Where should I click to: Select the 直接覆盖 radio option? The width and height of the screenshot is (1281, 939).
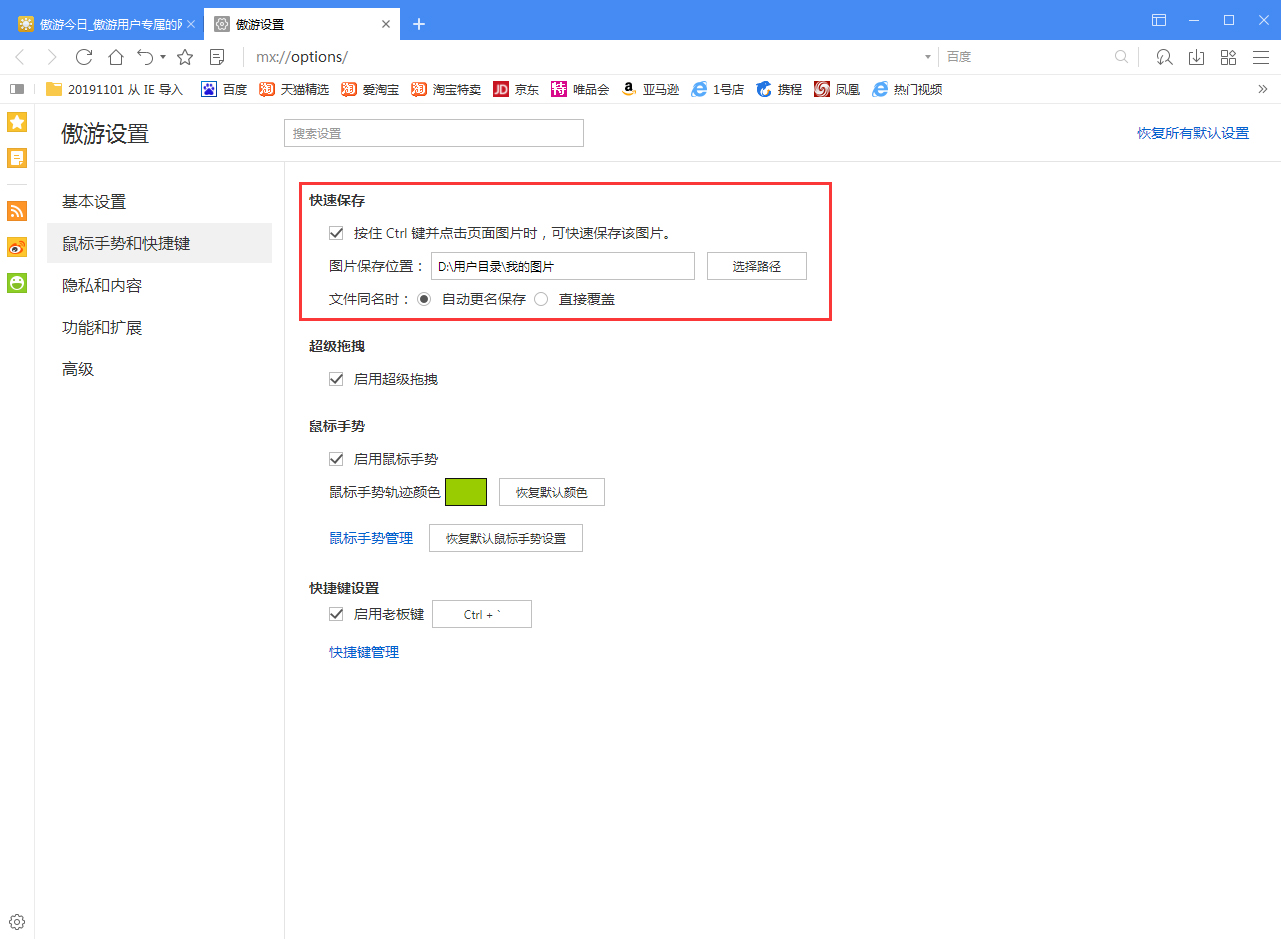(x=539, y=298)
